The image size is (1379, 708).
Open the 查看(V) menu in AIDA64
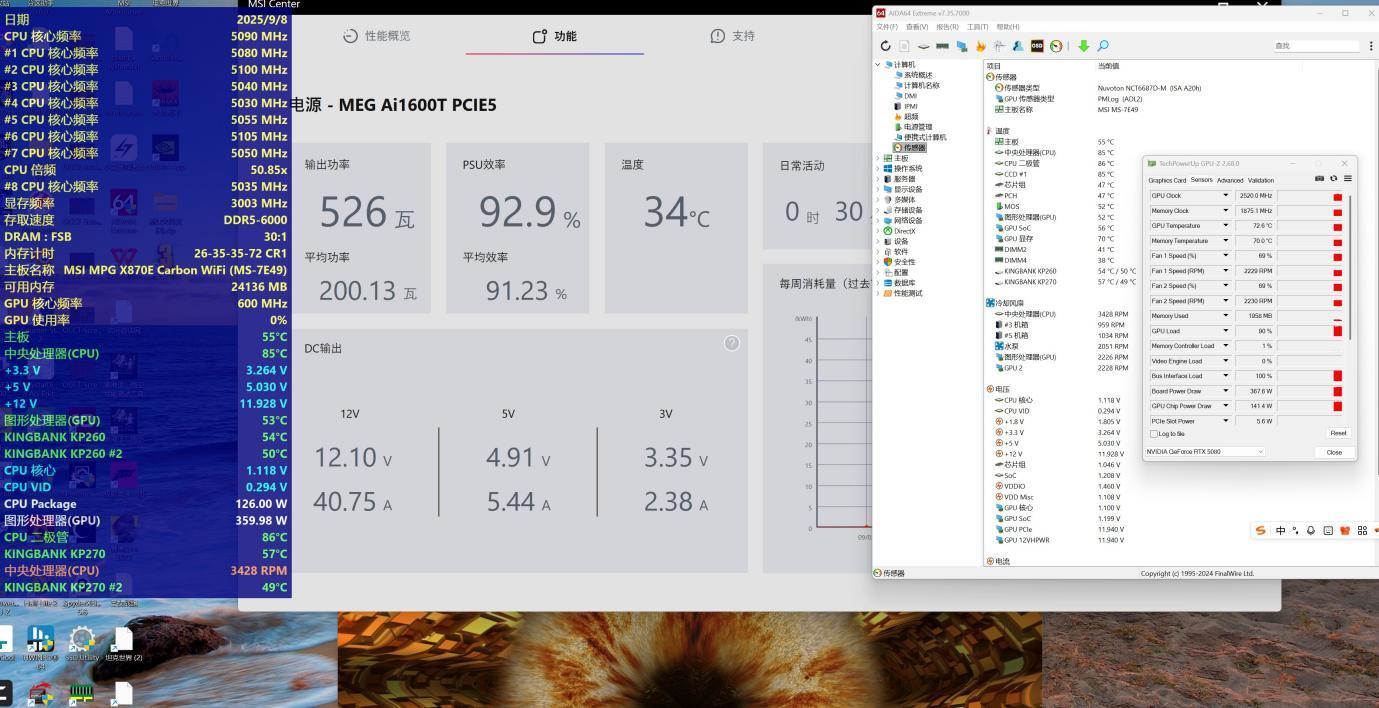917,27
